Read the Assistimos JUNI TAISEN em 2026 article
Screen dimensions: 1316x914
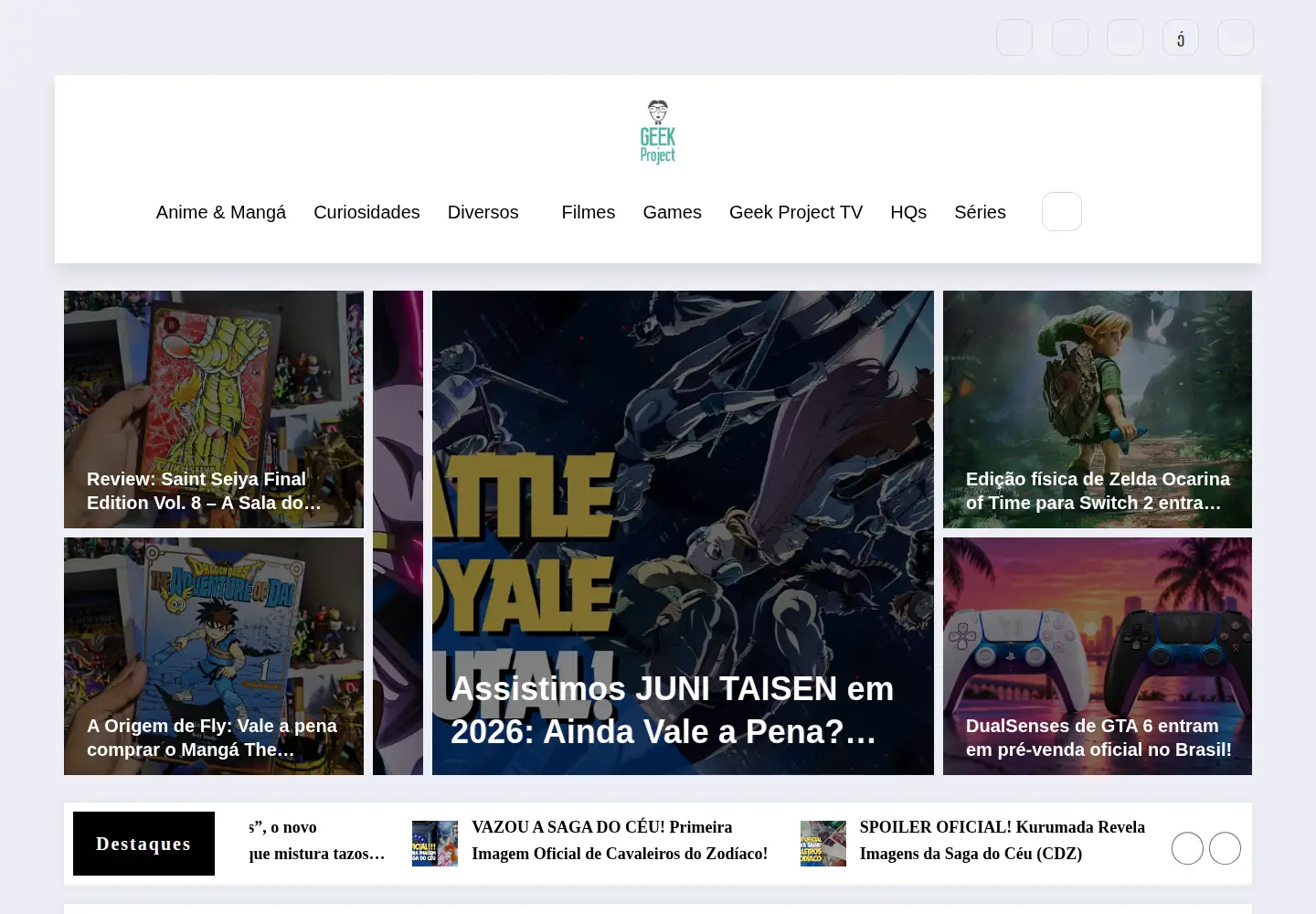click(x=673, y=710)
